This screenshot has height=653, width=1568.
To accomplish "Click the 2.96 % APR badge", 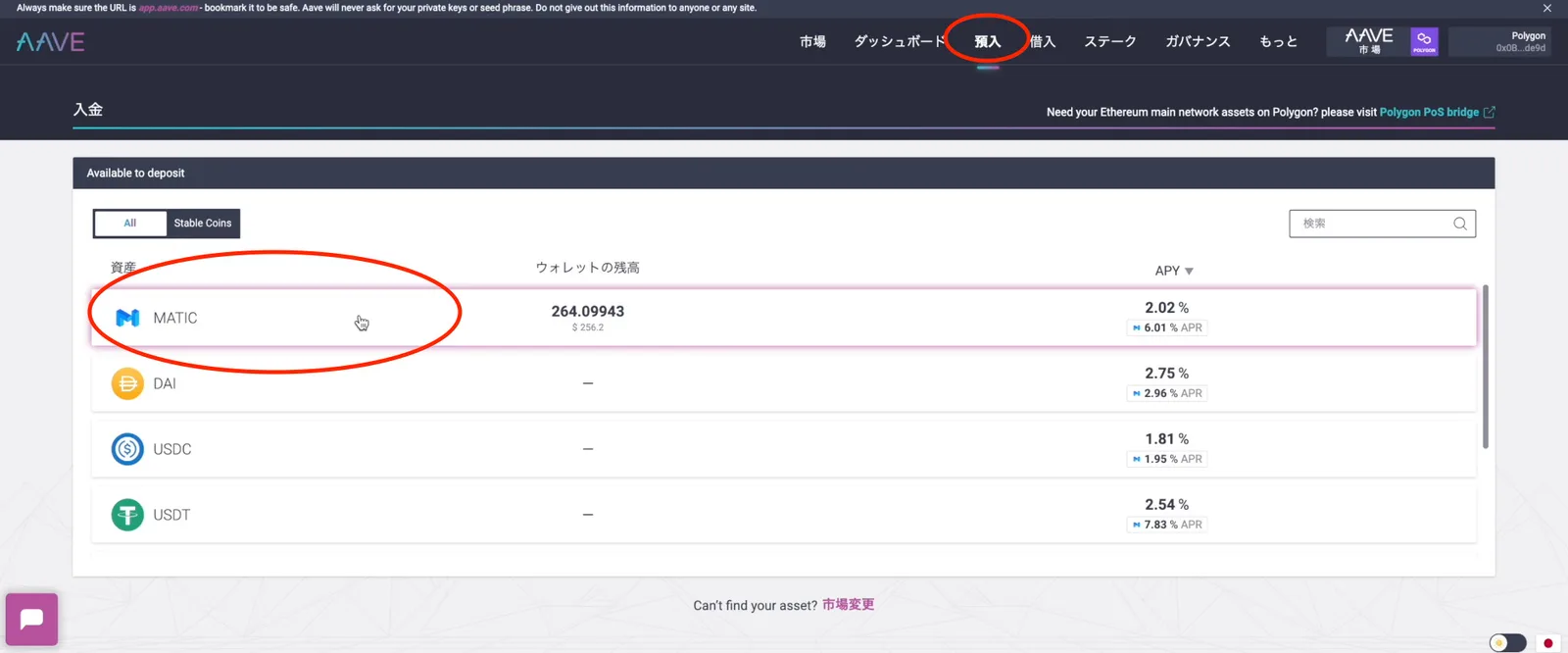I will [x=1167, y=393].
